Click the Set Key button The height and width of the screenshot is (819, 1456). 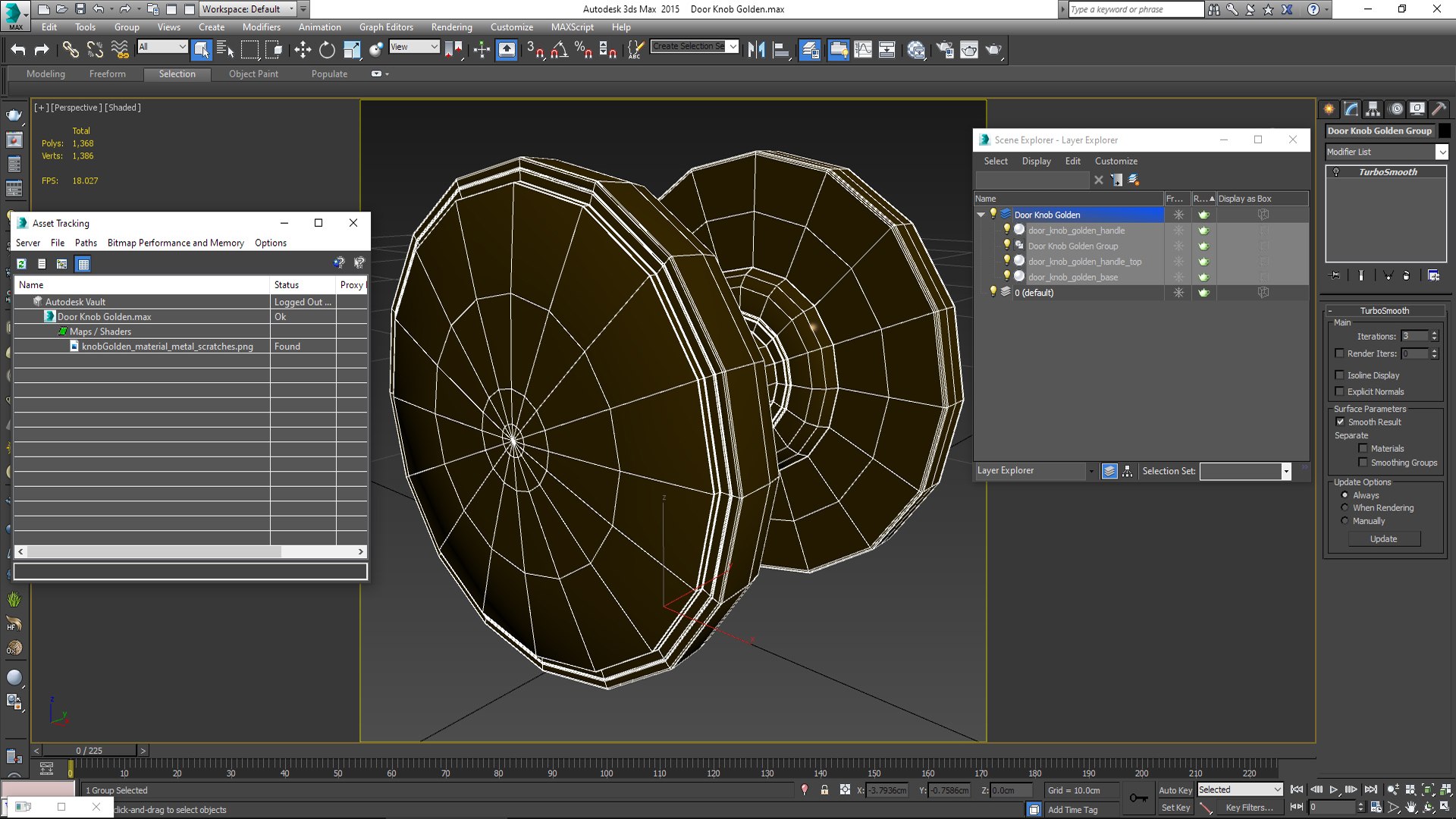click(1175, 808)
